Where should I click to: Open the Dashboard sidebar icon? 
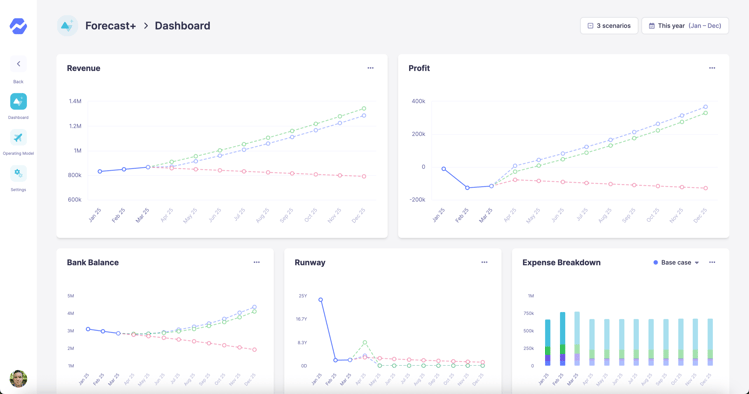[18, 101]
